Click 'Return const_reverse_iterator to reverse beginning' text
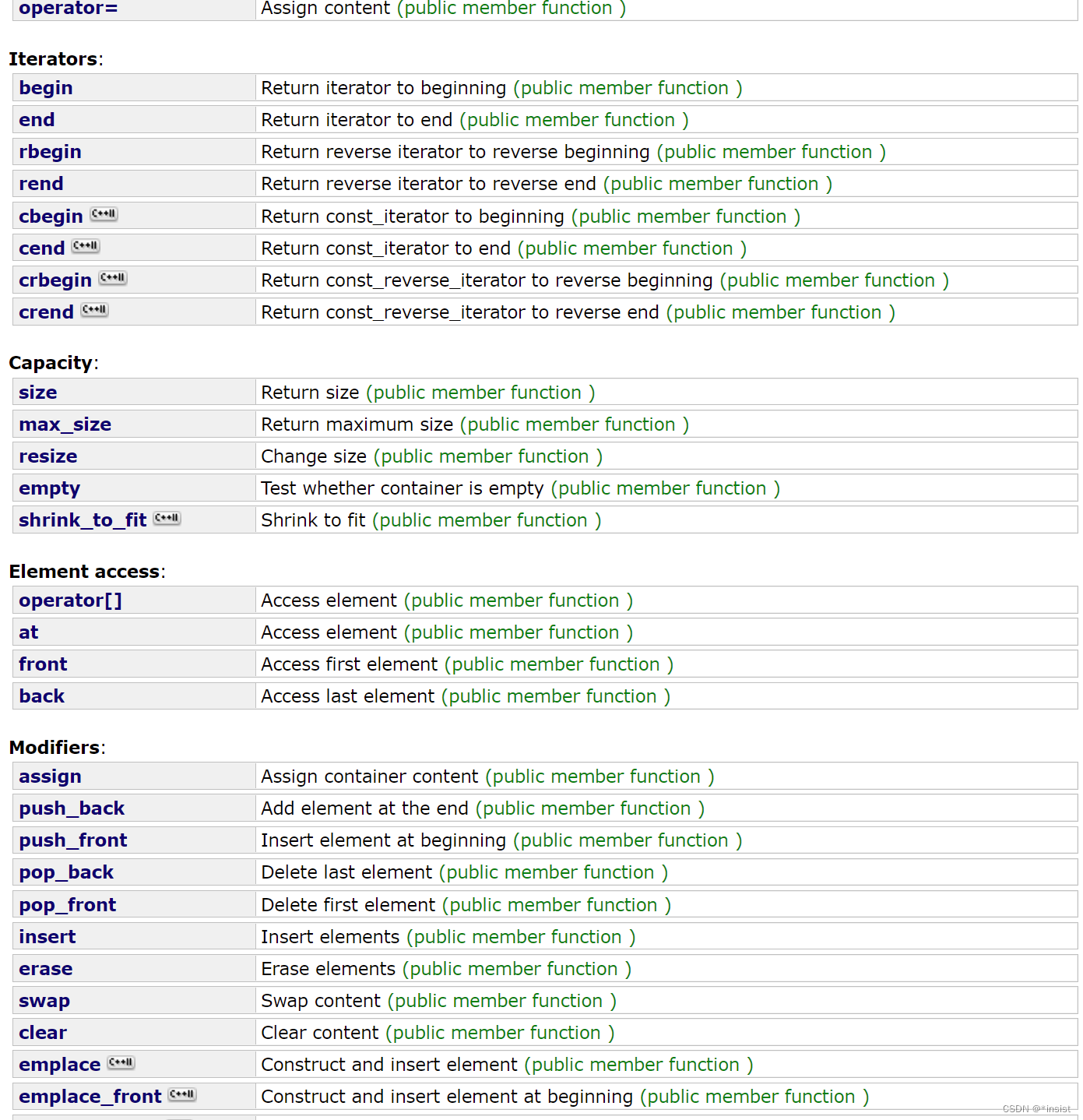Viewport: 1083px width, 1120px height. [x=487, y=280]
